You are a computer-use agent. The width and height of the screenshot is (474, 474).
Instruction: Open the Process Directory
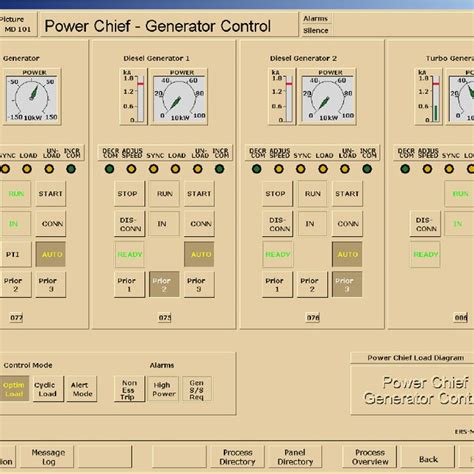pyautogui.click(x=237, y=457)
